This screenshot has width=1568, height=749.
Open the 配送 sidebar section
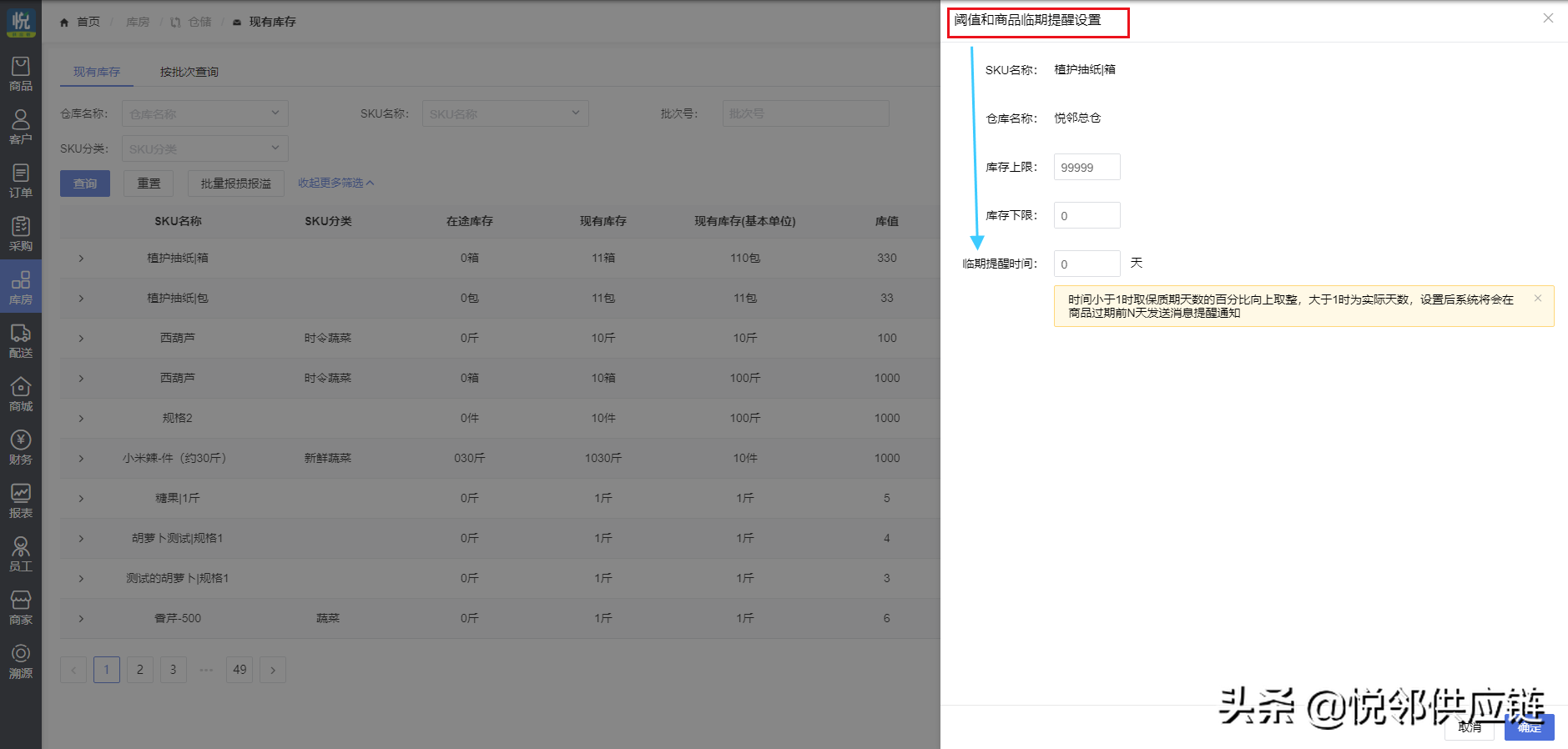[21, 341]
